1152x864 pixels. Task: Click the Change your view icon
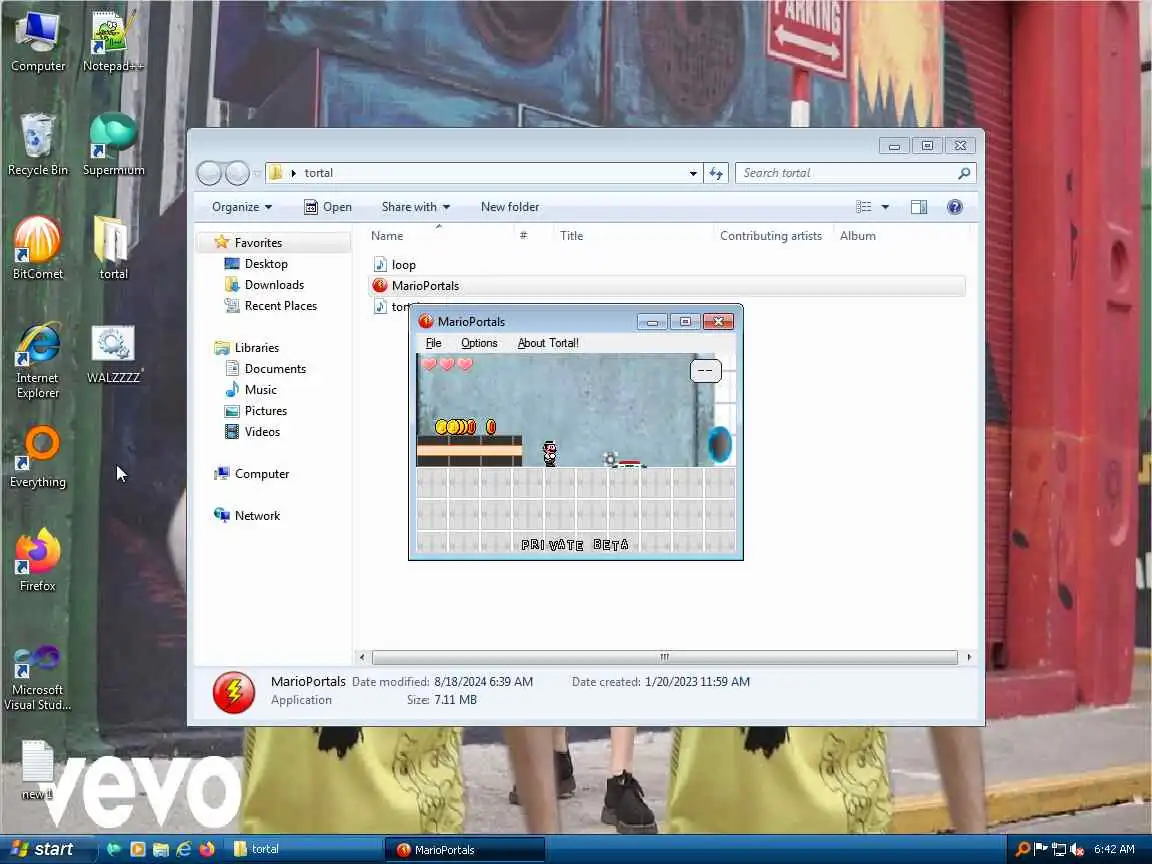coord(864,207)
